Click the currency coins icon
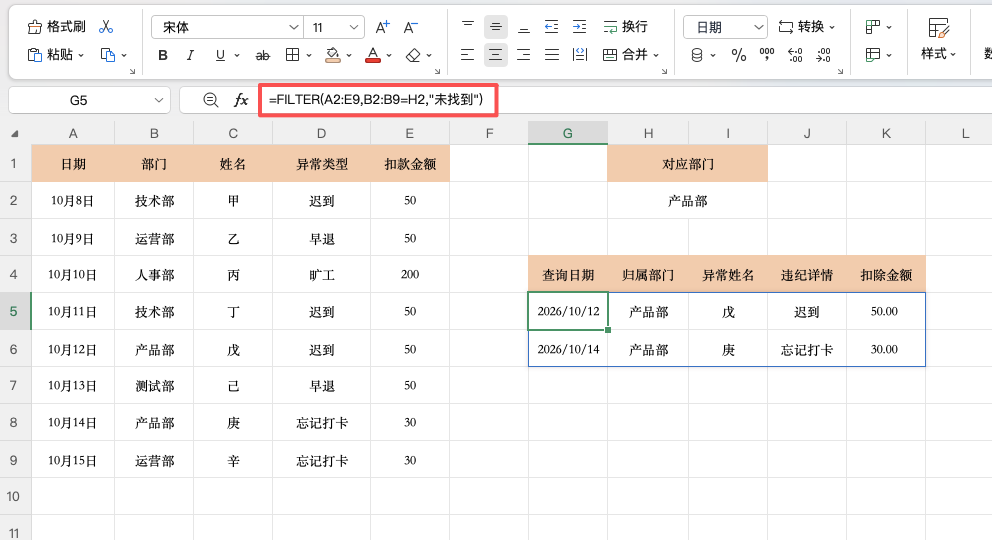Screen dimensions: 992x540 [697, 56]
